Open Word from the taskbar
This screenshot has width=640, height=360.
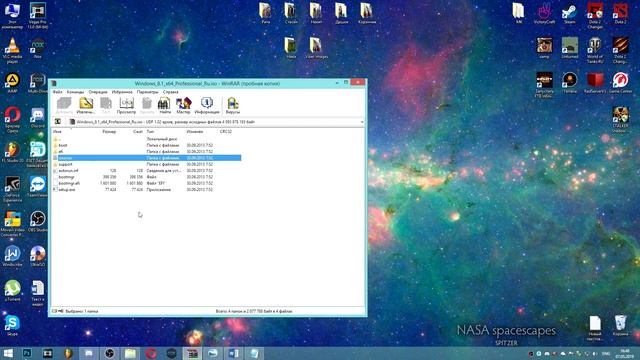[233, 353]
